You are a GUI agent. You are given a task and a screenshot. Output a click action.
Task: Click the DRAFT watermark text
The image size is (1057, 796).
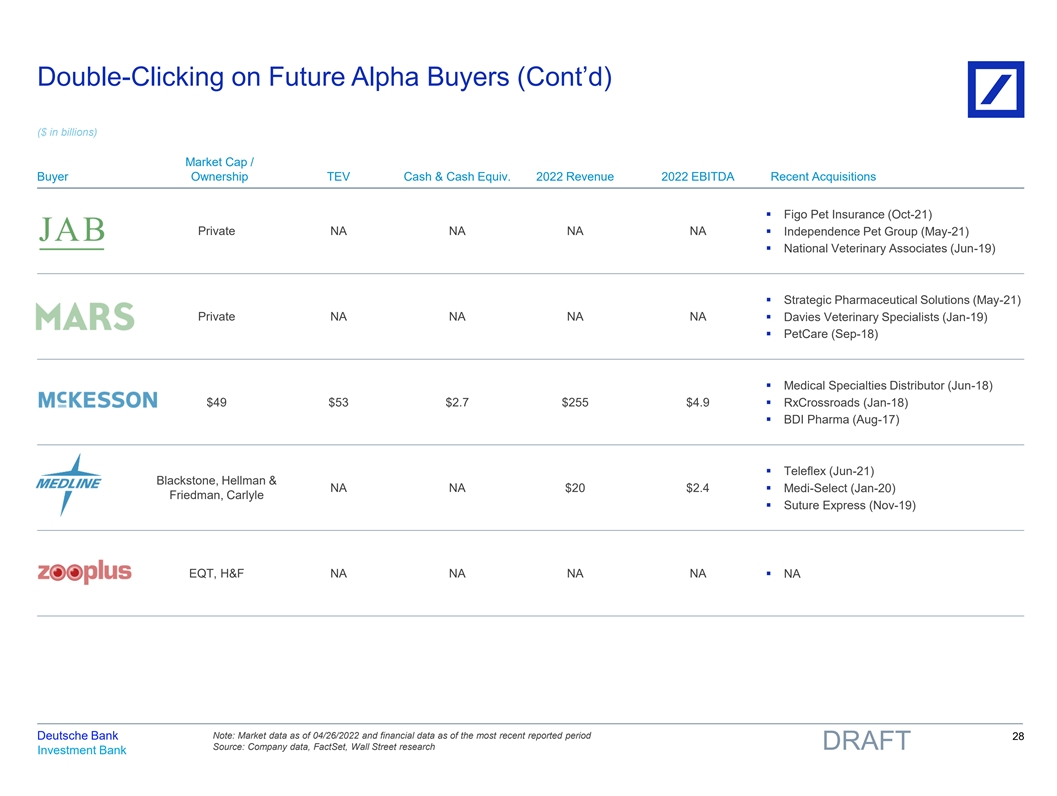tap(865, 741)
